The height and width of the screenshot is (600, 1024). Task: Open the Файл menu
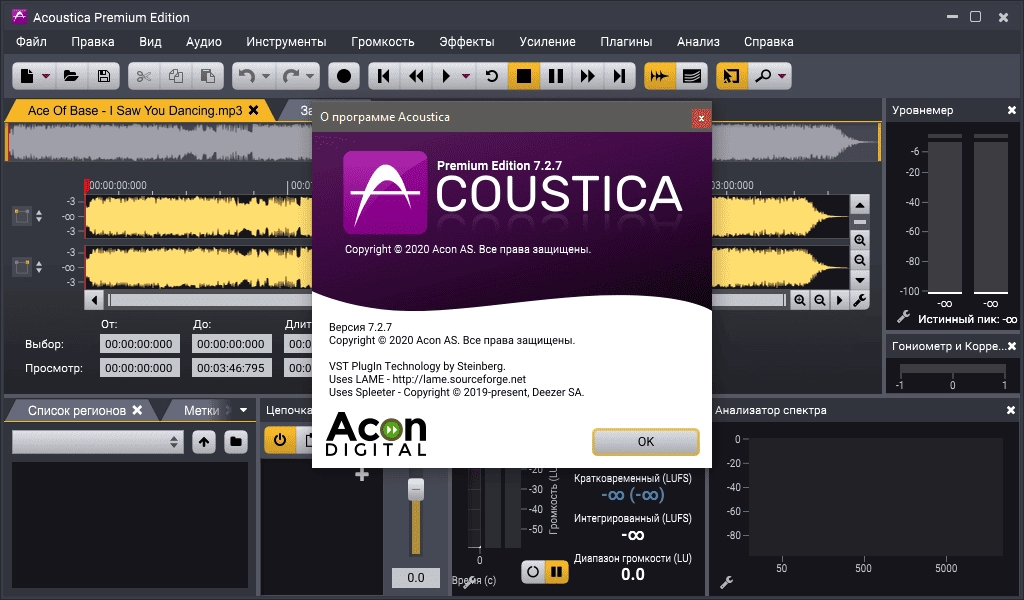coord(31,42)
